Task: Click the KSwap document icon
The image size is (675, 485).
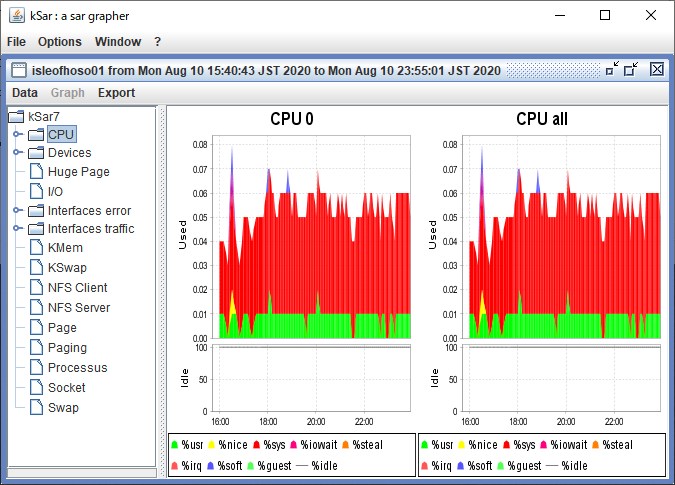Action: point(37,267)
